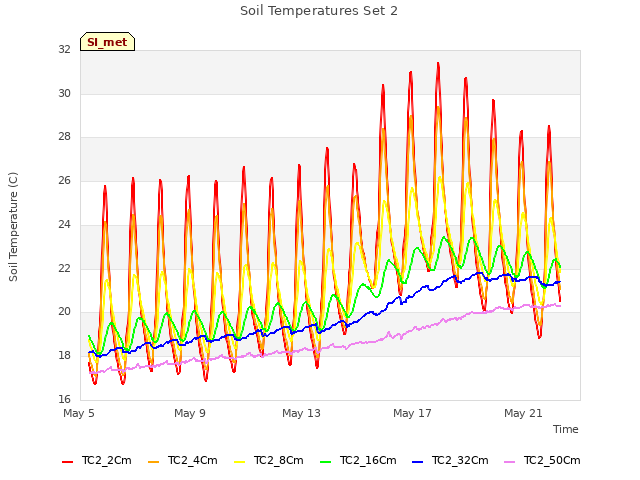Select the TC2_50Cm legend label
640x480 pixels.
pos(552,460)
